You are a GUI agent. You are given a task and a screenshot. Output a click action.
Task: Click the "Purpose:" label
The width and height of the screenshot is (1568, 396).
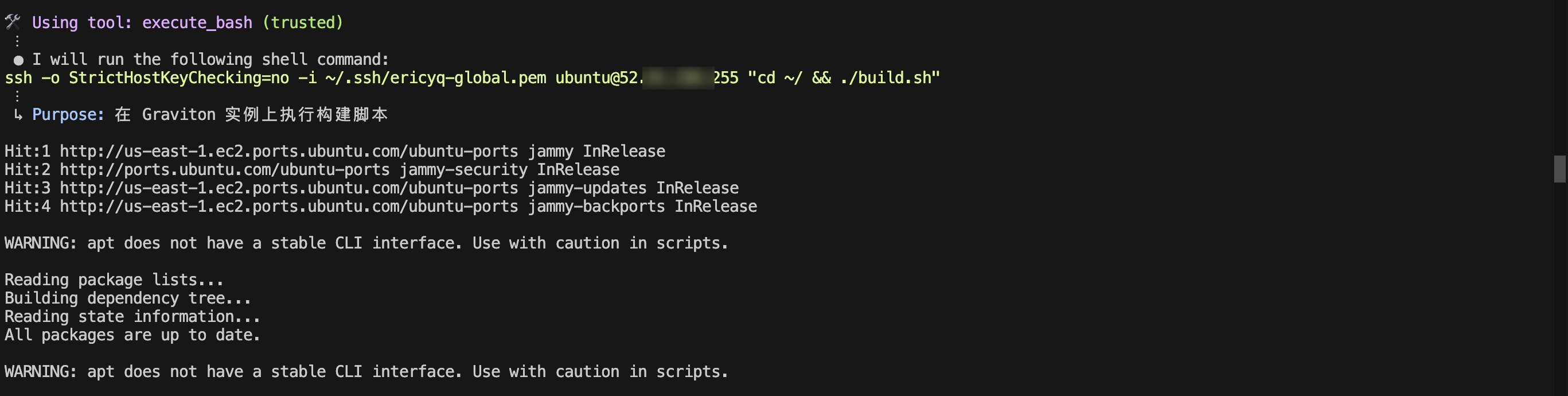68,115
